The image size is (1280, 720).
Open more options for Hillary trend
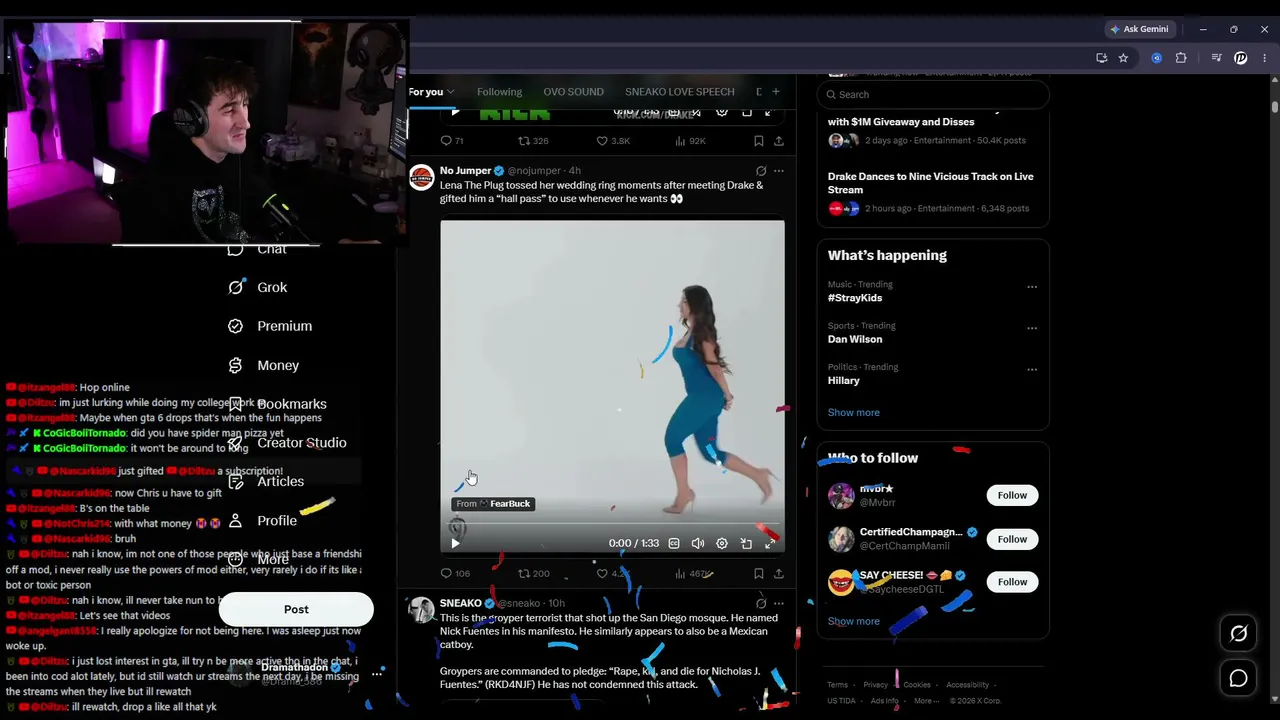[x=1032, y=369]
